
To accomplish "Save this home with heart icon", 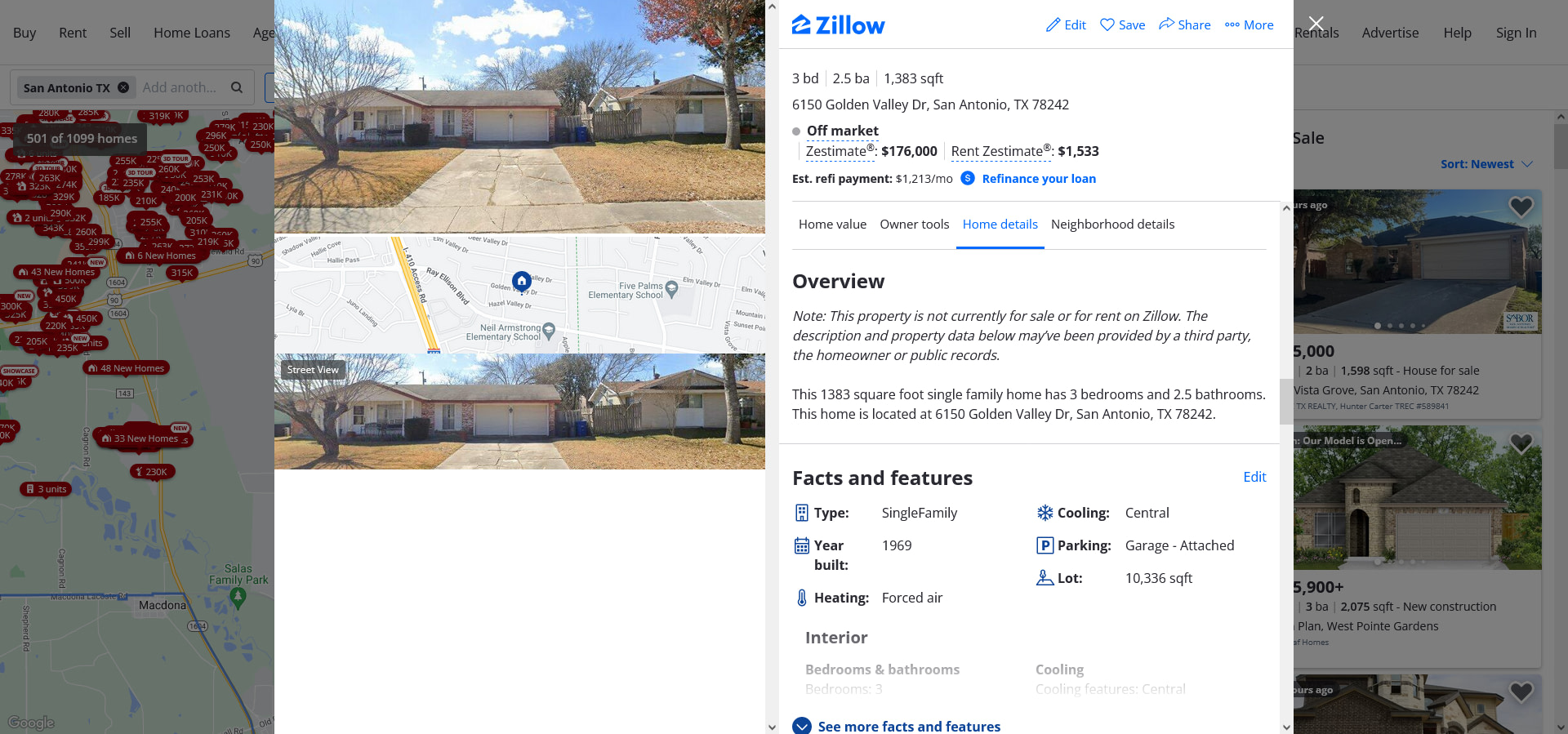I will 1122,24.
